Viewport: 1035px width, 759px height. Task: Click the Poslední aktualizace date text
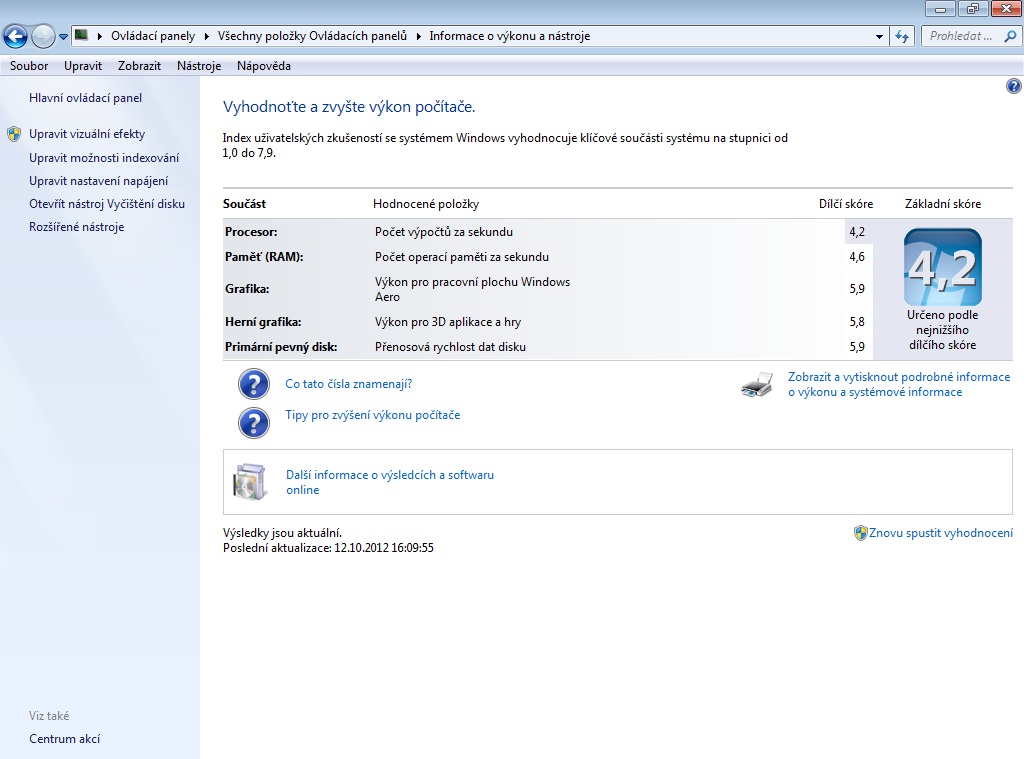point(328,548)
